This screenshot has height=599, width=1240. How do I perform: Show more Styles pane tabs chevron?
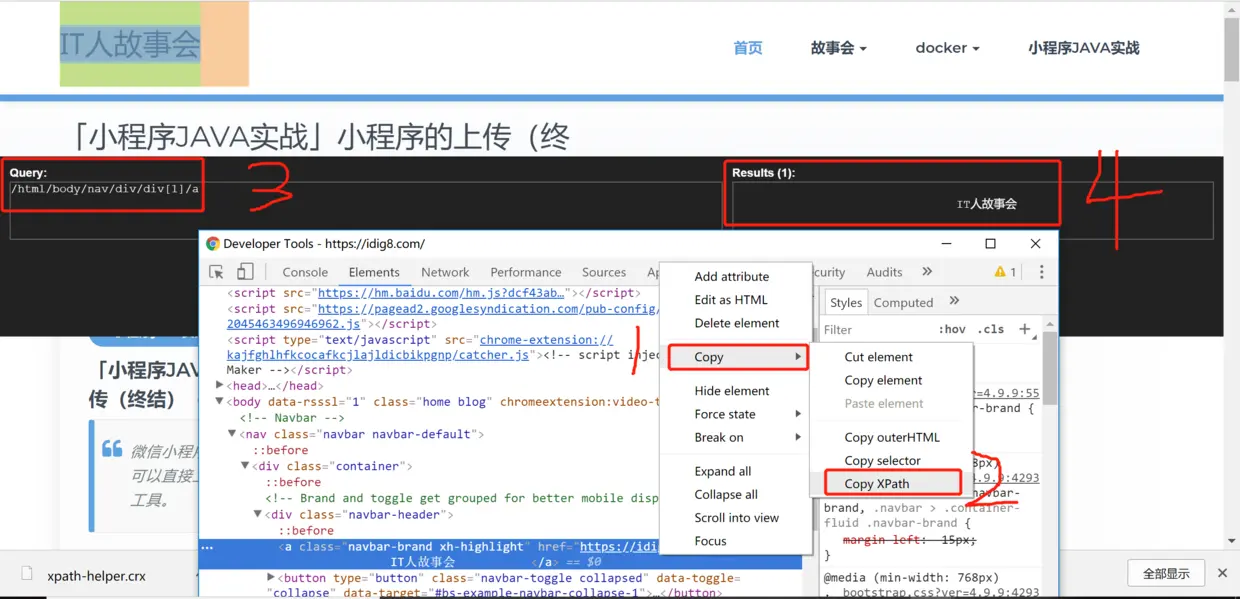(954, 301)
